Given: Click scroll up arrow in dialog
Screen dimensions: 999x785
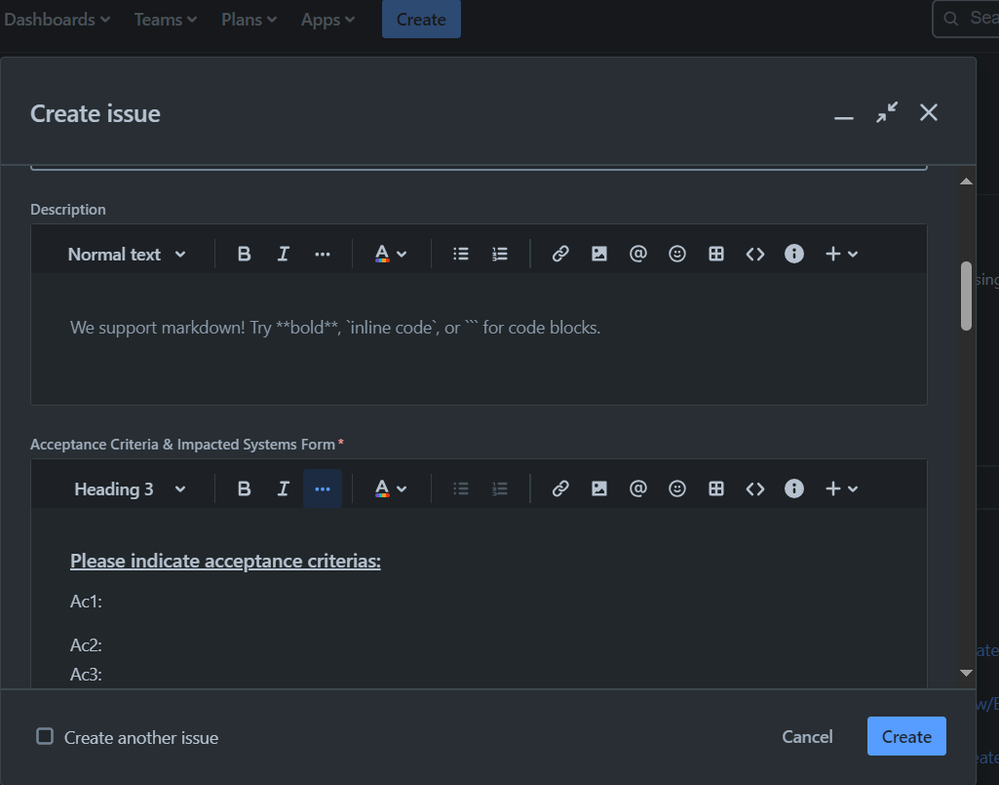Looking at the screenshot, I should (x=966, y=182).
